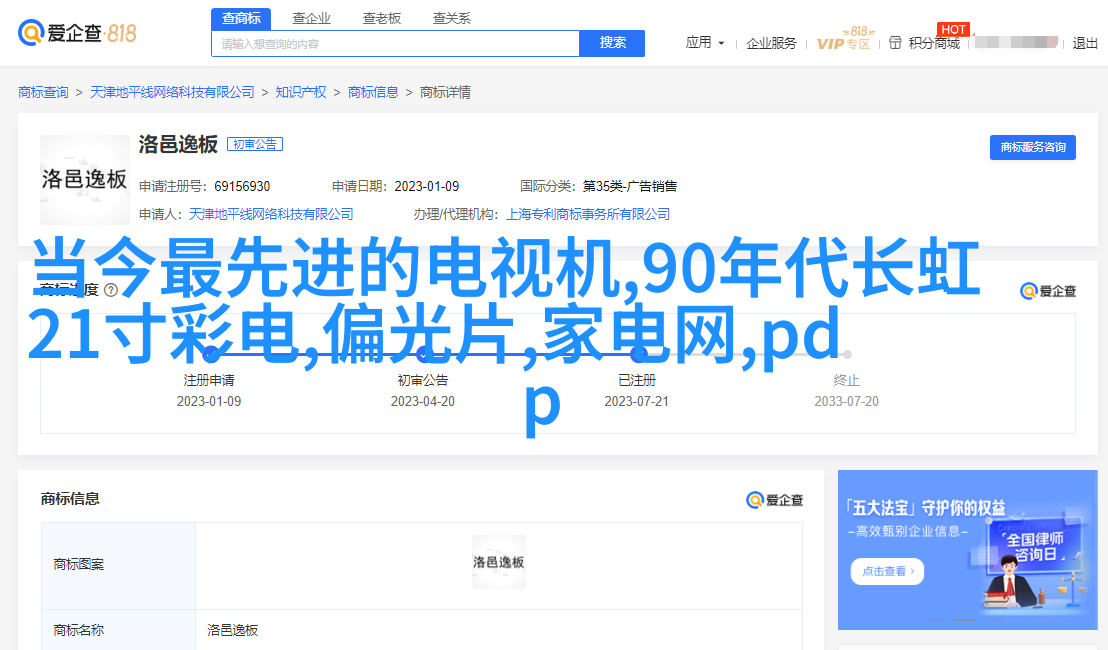
Task: Click the 爱企查 logo in header
Action: pyautogui.click(x=77, y=32)
